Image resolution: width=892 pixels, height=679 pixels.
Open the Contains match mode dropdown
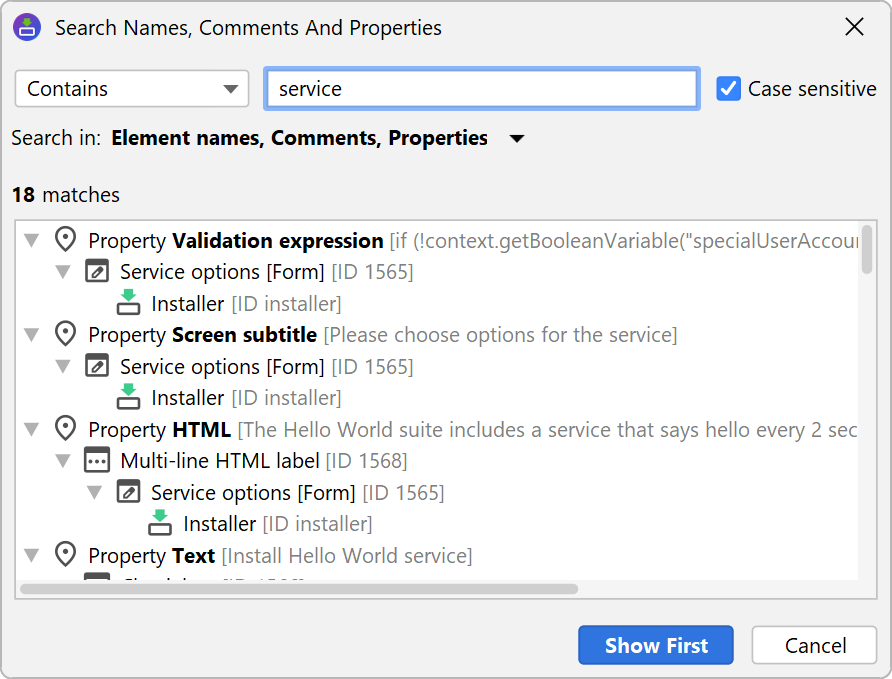[131, 89]
